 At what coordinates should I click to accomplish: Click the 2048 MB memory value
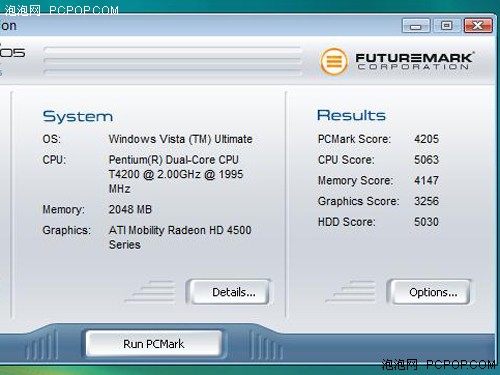130,209
